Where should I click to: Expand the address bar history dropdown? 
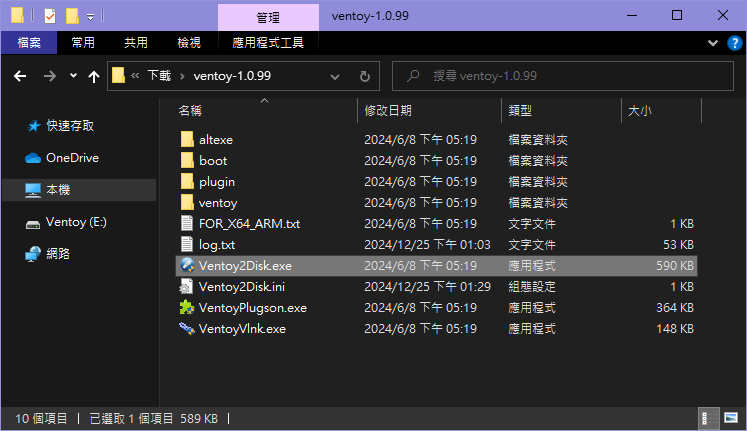tap(335, 76)
